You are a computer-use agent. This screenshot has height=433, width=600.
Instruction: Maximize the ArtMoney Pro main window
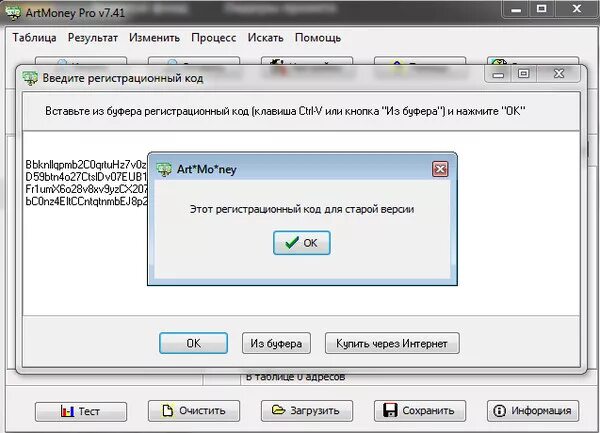click(541, 9)
